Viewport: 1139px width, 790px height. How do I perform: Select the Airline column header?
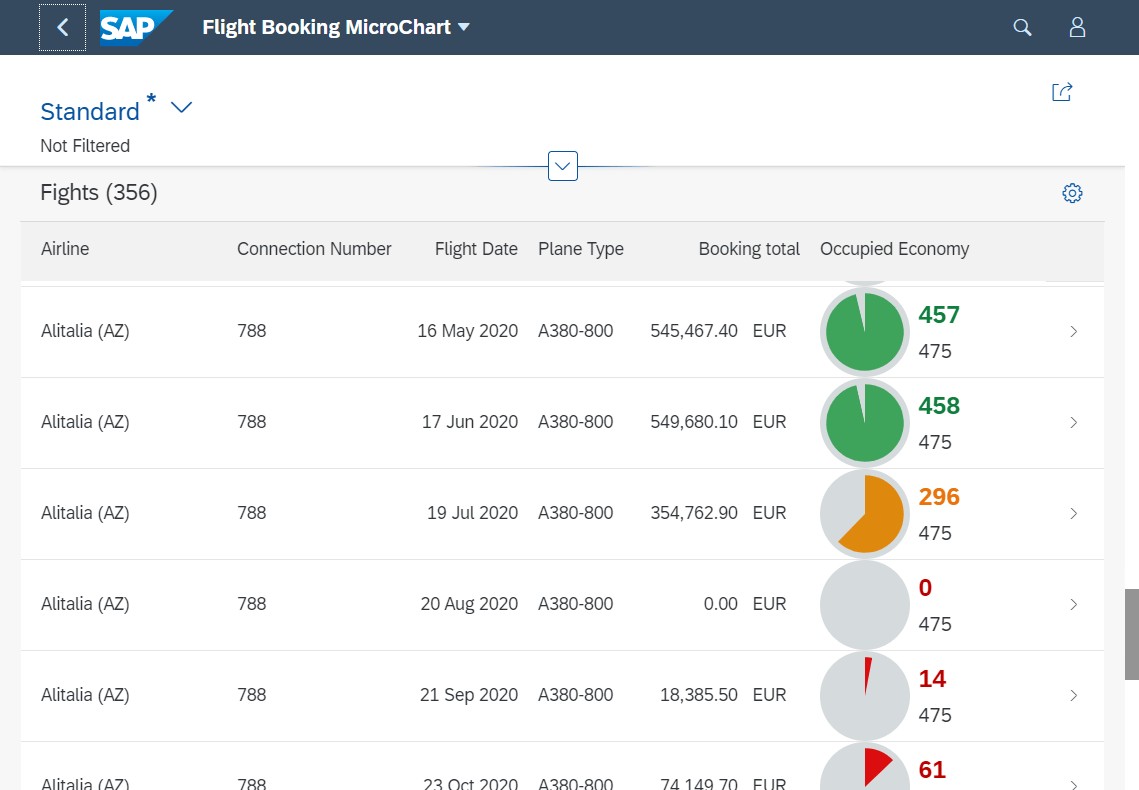coord(65,248)
